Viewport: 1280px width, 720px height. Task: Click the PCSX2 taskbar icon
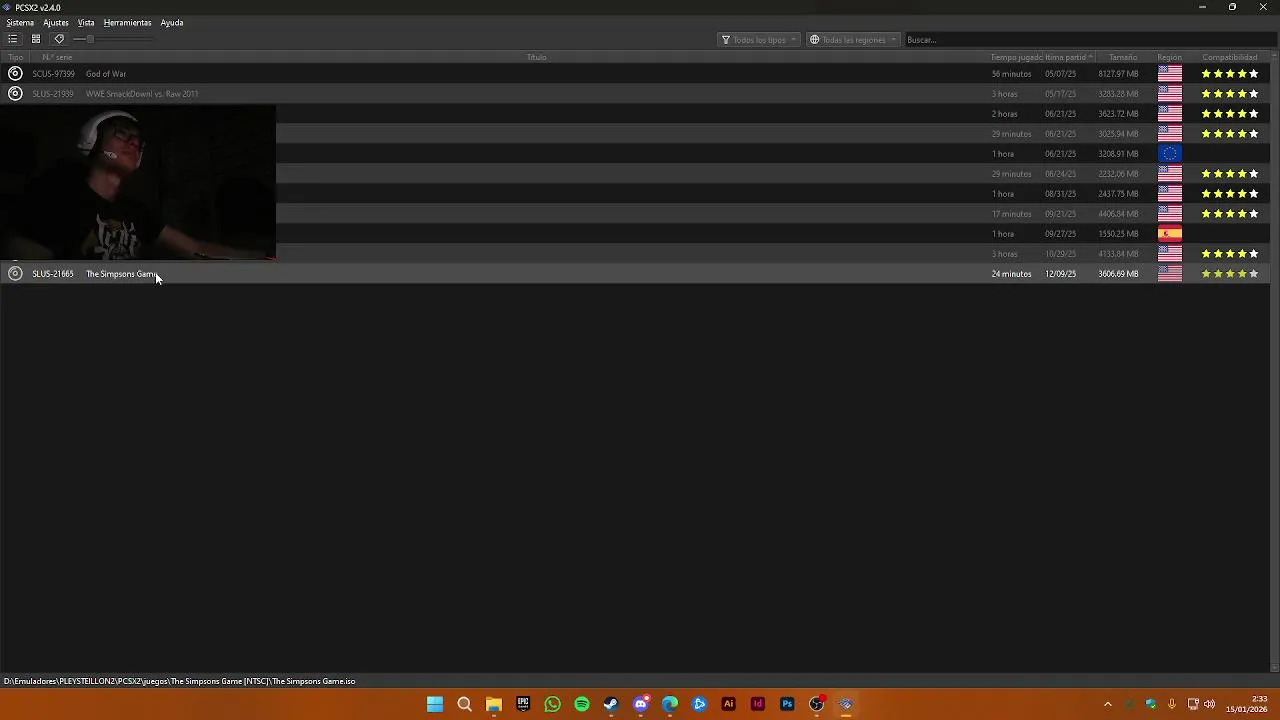point(846,704)
